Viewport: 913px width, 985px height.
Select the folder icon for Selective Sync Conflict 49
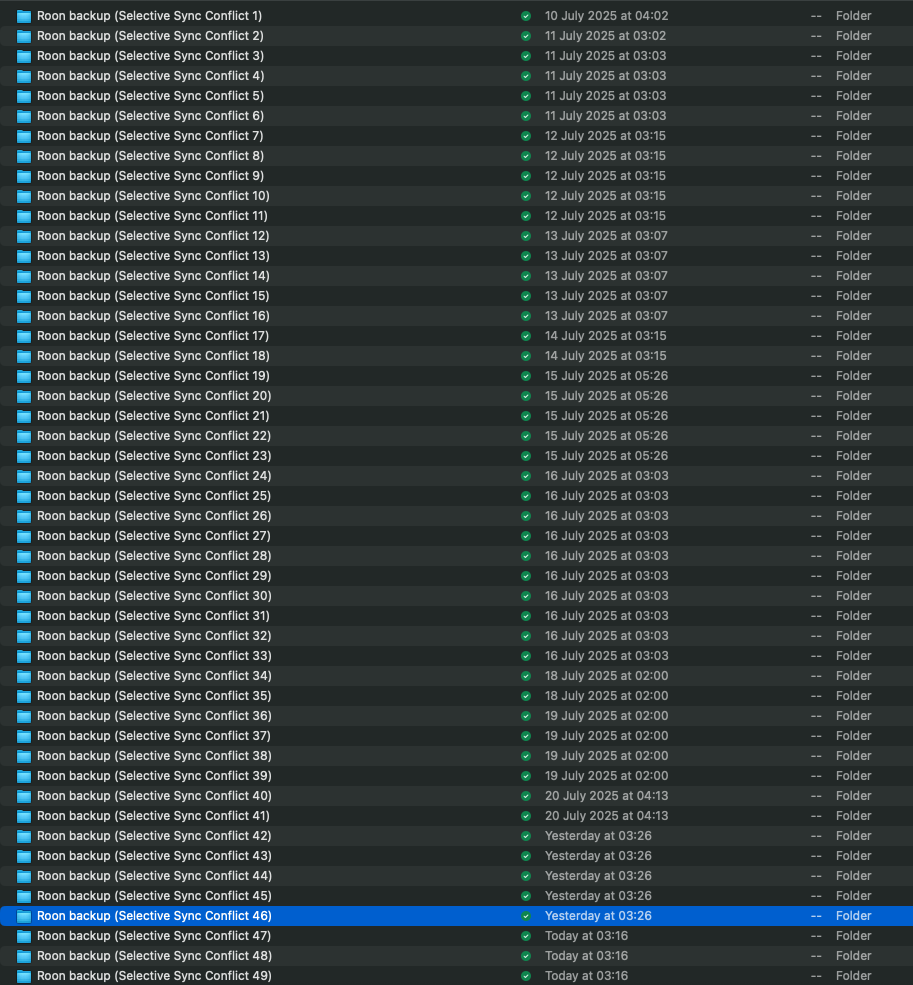point(24,976)
